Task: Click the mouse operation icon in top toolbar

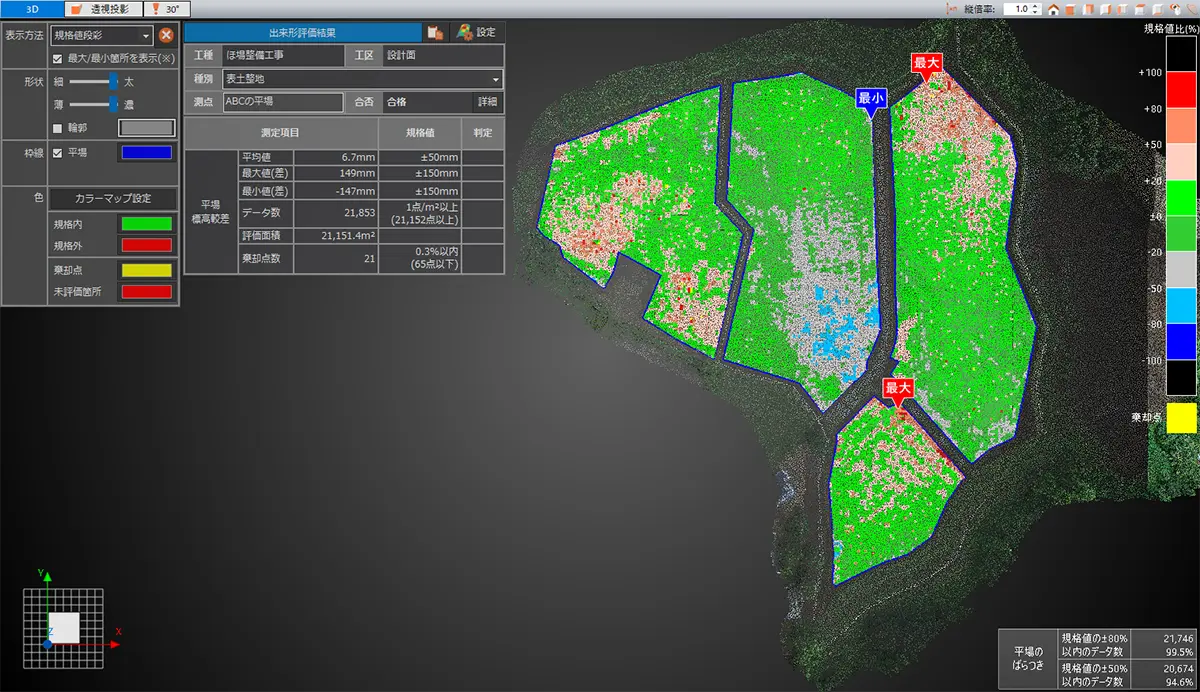Action: pyautogui.click(x=1176, y=9)
